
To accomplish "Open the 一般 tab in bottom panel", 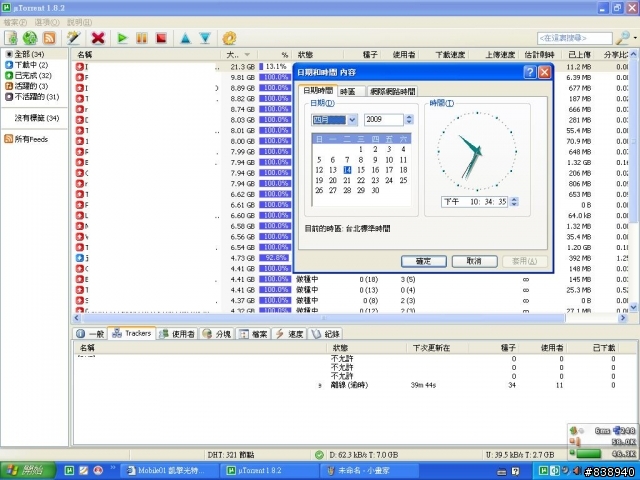I will 90,334.
